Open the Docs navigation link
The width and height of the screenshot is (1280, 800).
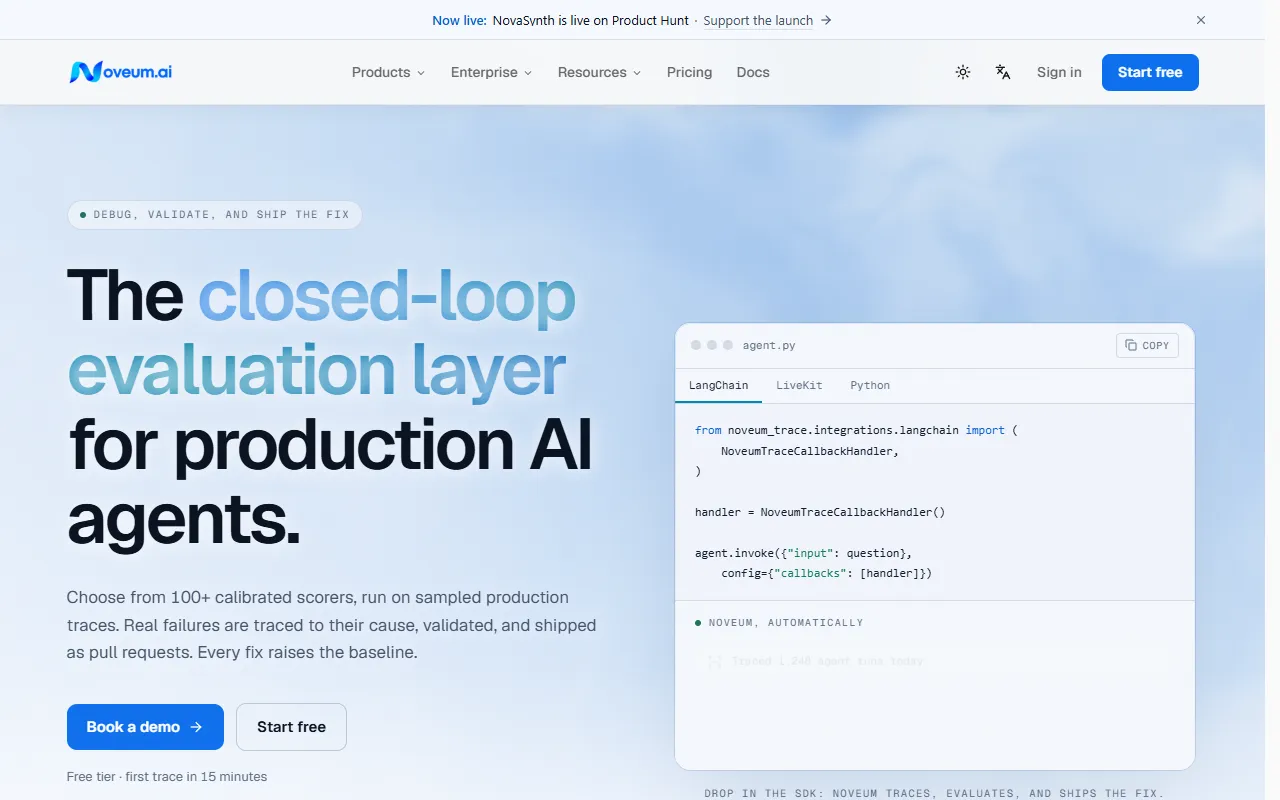(753, 72)
